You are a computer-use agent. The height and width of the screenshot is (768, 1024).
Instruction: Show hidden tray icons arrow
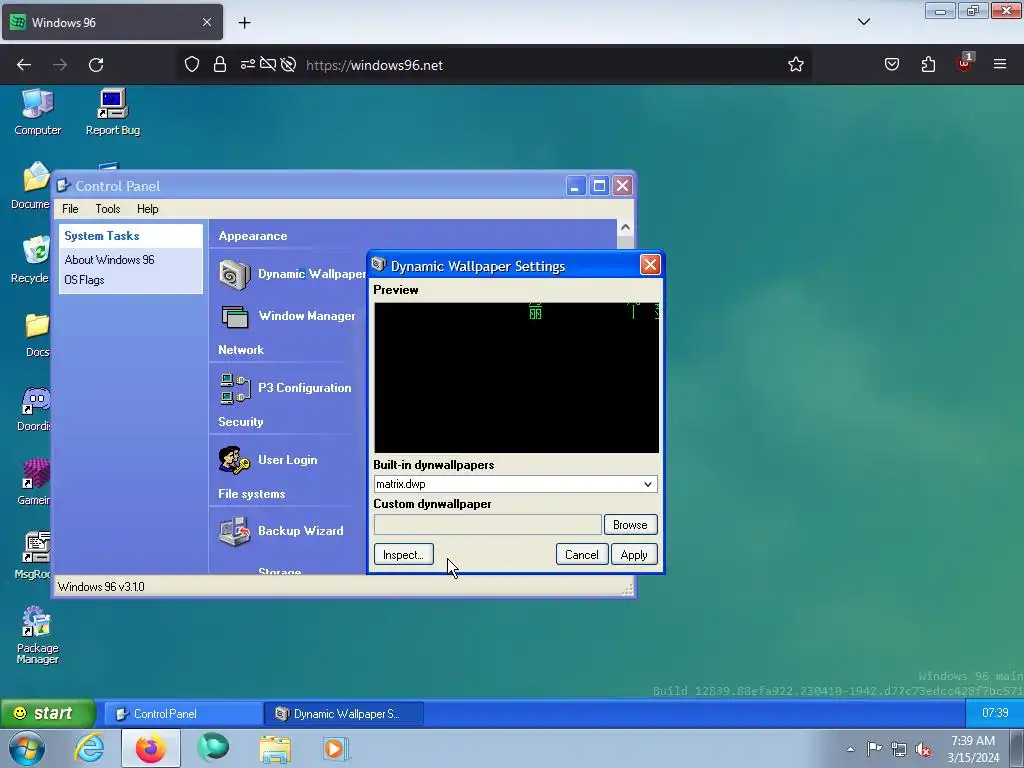tap(850, 749)
